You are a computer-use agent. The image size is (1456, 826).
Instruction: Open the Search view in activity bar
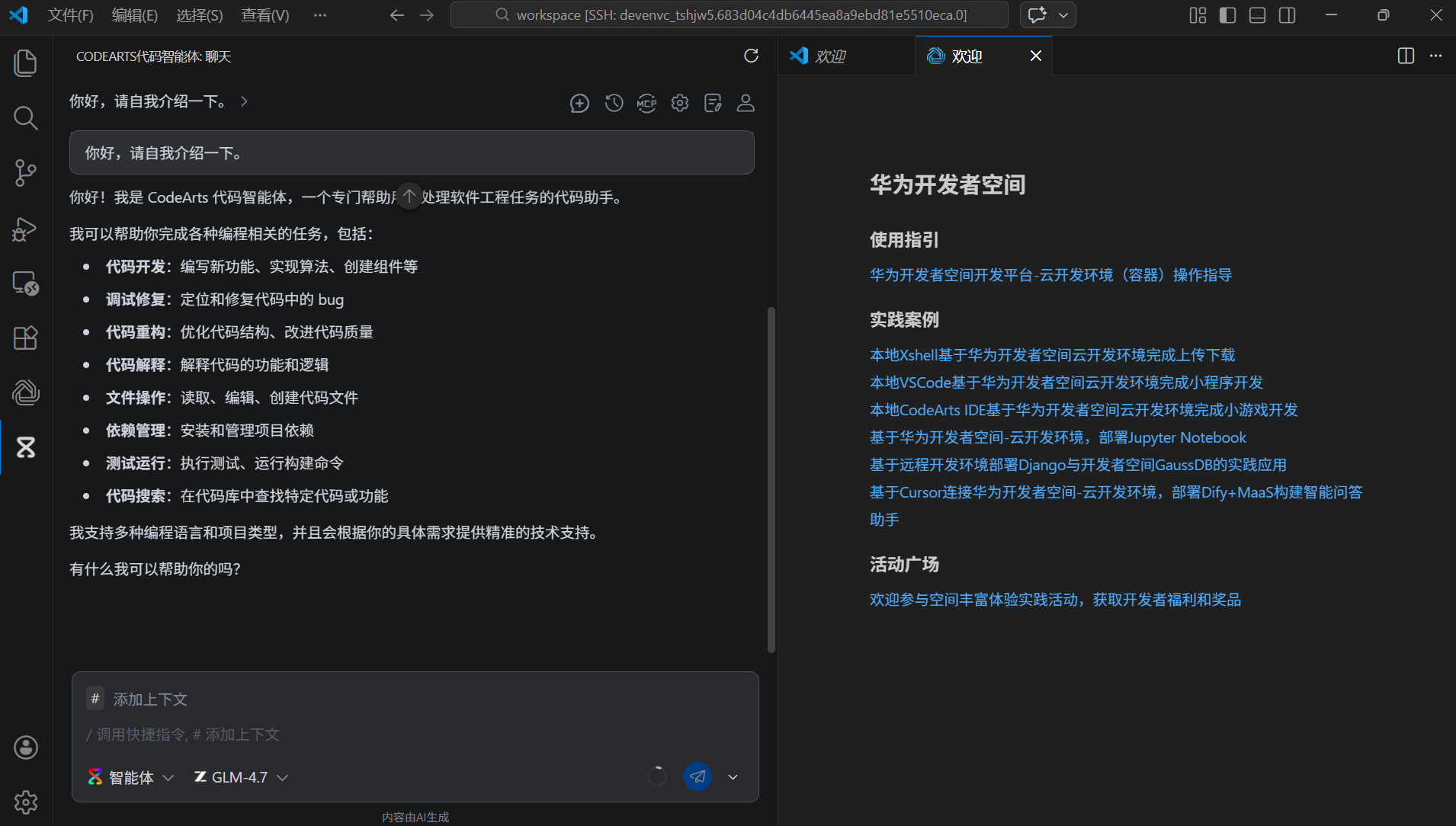click(x=26, y=117)
